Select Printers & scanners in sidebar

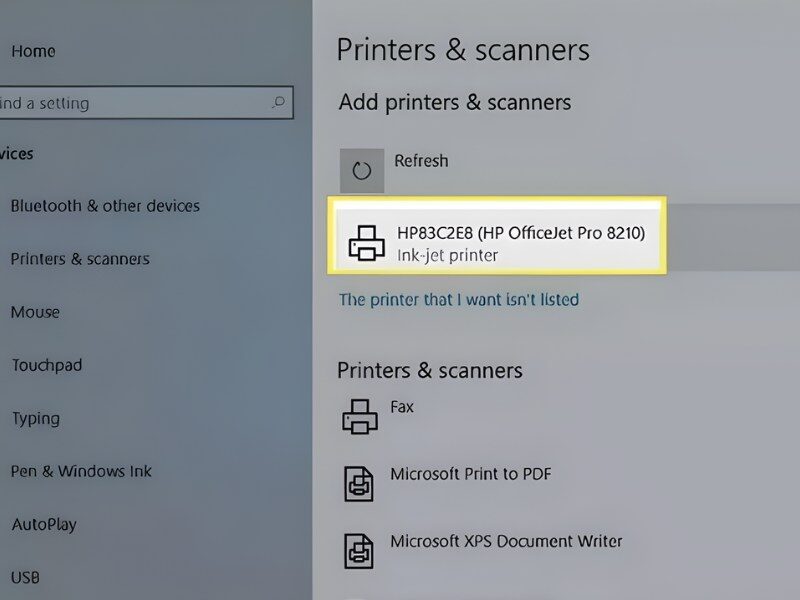[80, 259]
